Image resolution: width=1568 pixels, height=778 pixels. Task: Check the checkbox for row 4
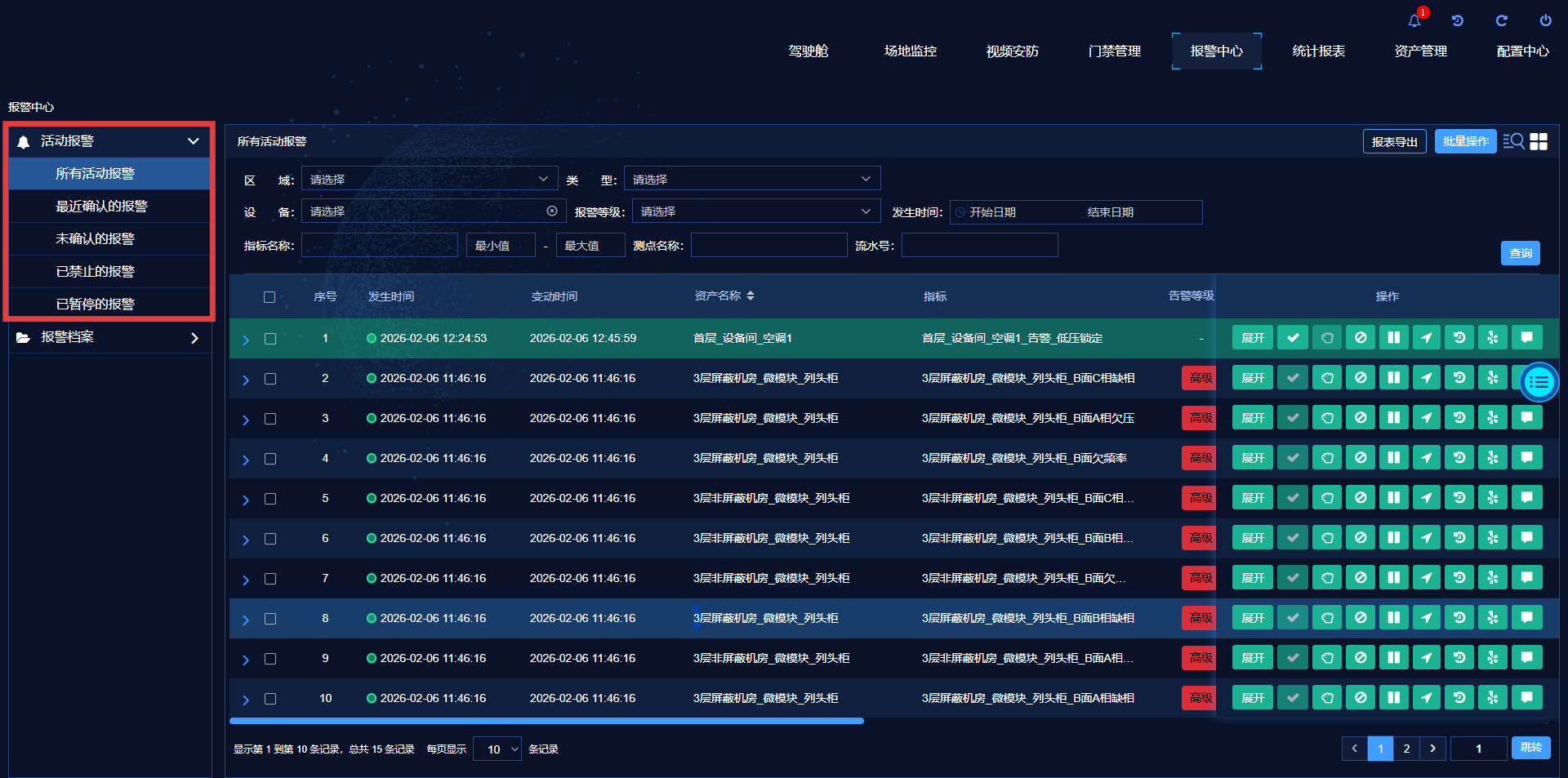click(x=270, y=459)
